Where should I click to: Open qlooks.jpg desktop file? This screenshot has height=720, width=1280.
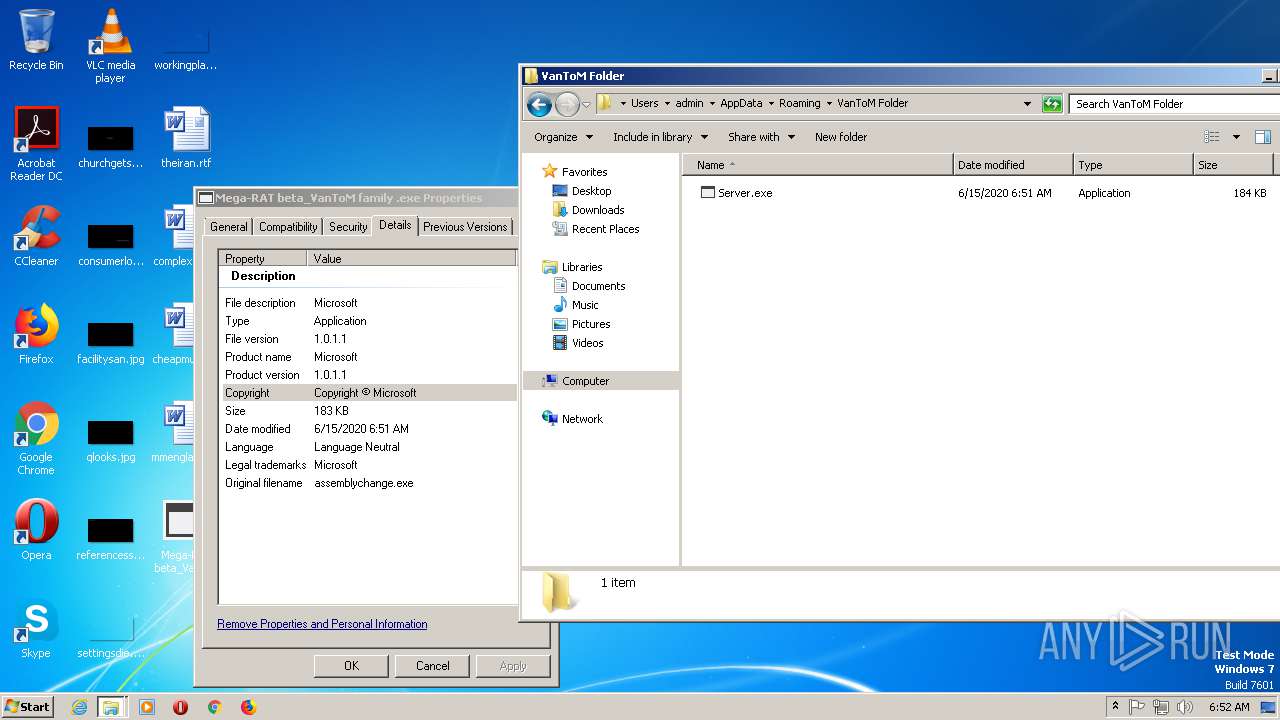point(110,439)
